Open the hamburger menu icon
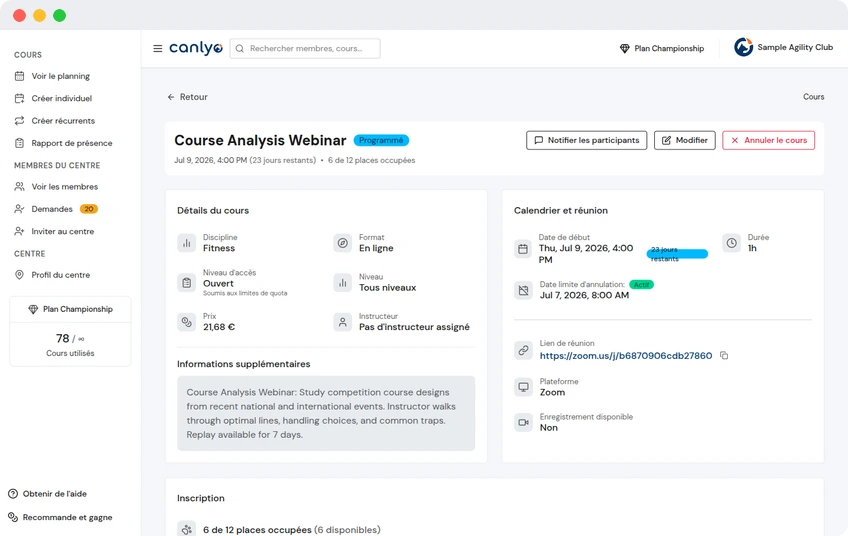 (157, 49)
